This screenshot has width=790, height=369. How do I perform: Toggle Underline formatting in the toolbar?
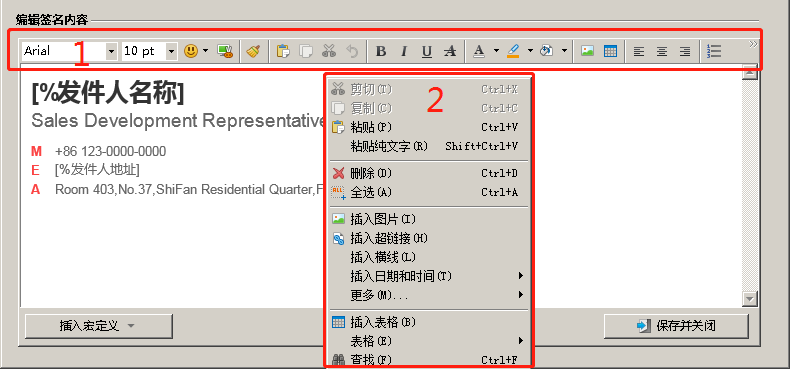(x=427, y=51)
